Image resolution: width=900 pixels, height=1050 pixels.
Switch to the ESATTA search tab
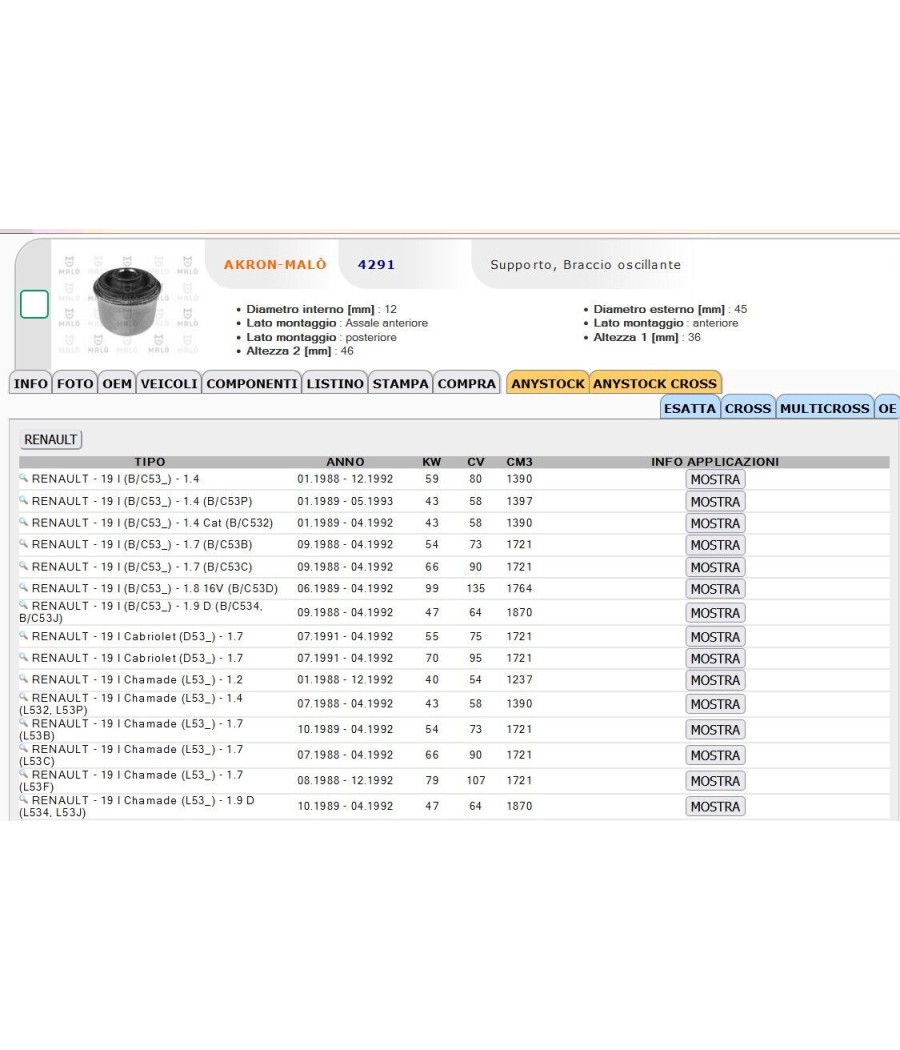[x=690, y=408]
